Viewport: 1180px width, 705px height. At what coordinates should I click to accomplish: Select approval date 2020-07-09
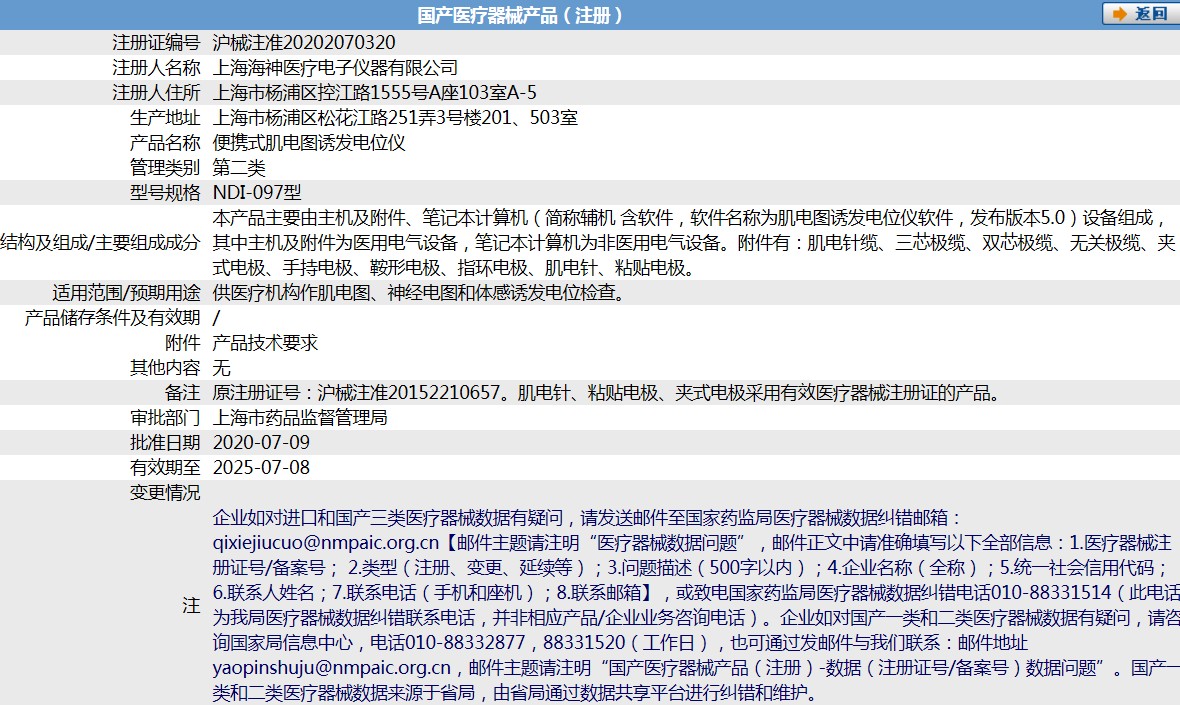[261, 442]
